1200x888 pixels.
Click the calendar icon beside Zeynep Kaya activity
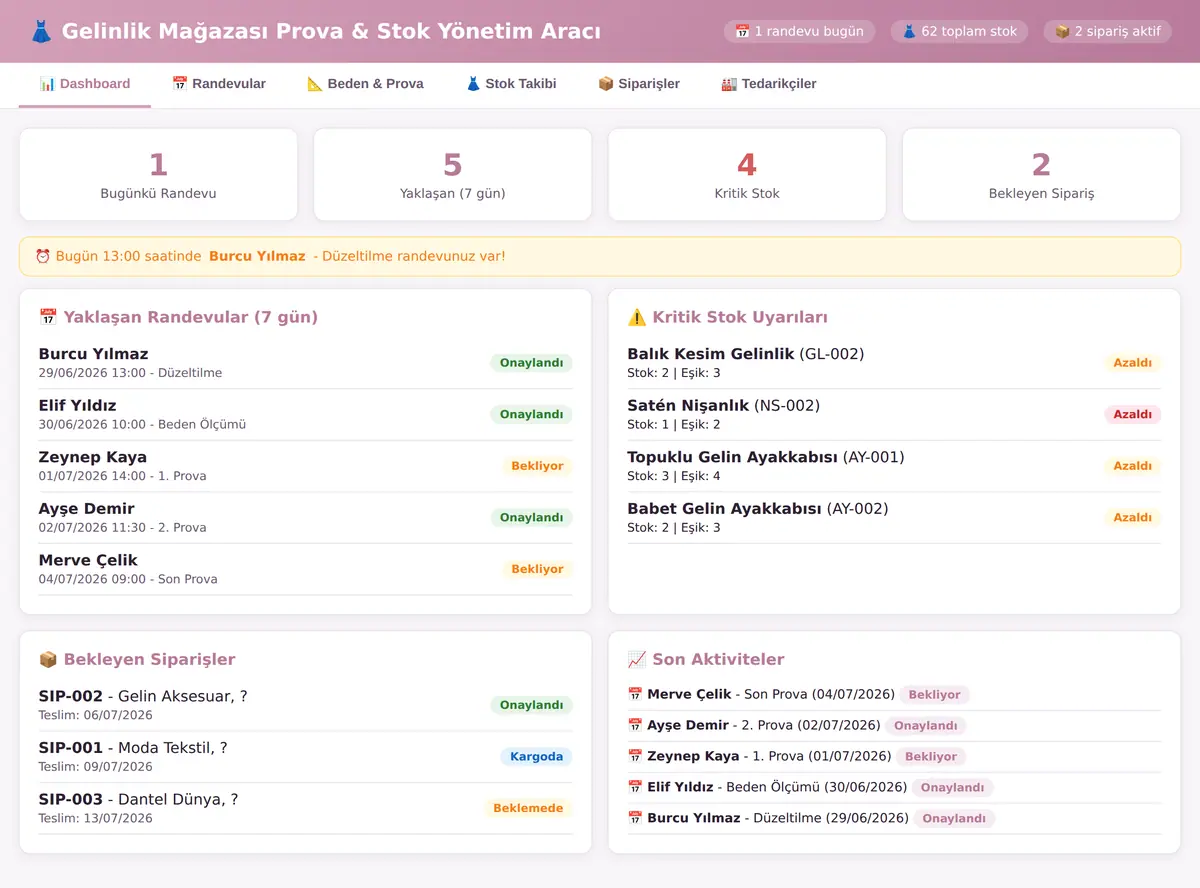point(635,756)
